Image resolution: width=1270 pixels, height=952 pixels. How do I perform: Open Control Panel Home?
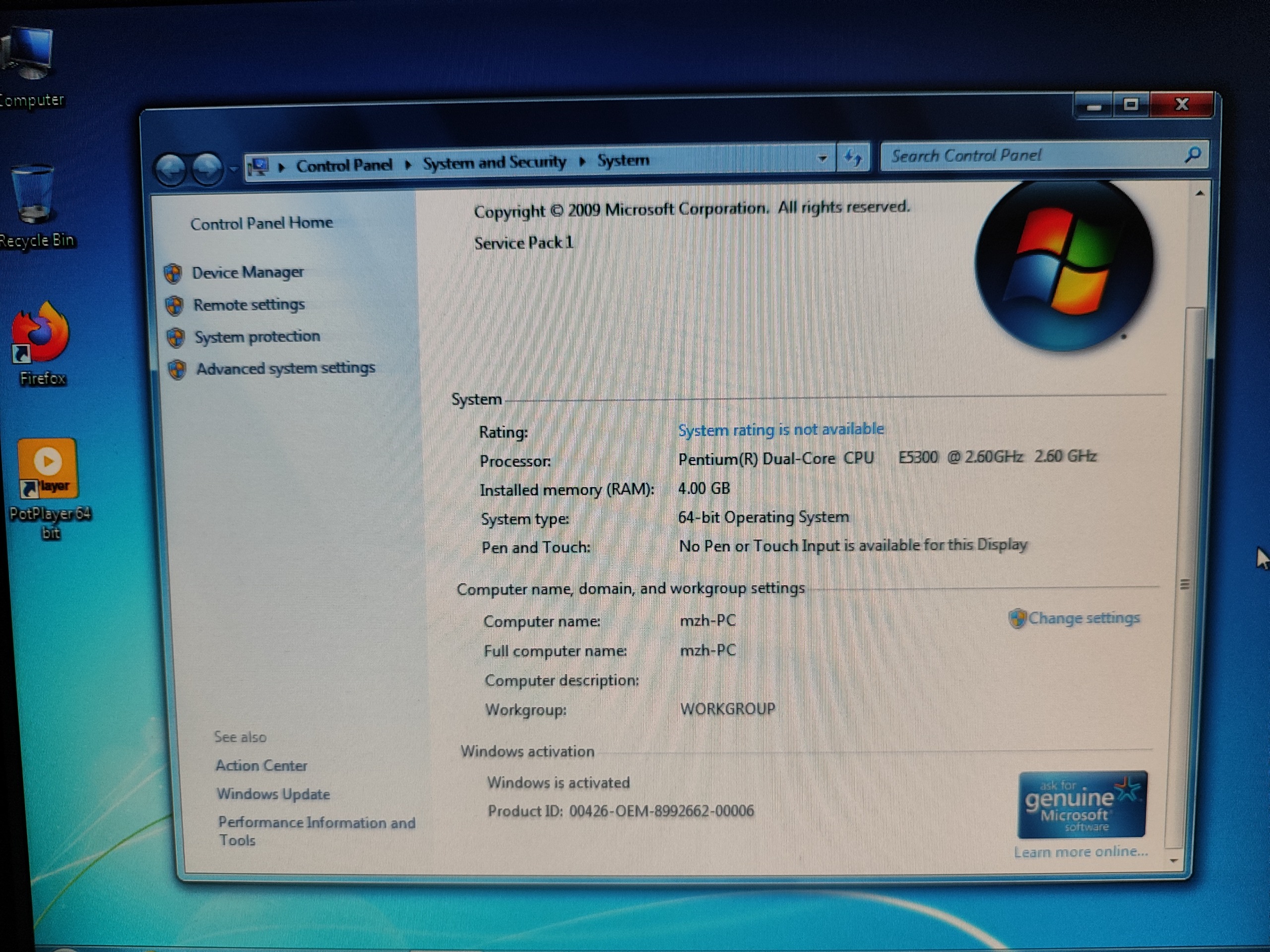point(261,223)
